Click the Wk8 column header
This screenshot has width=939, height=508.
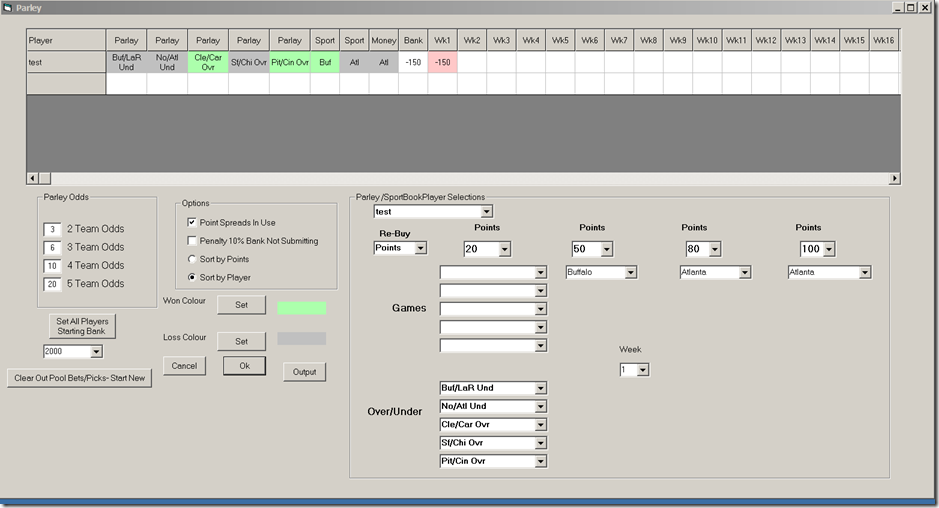coord(649,40)
